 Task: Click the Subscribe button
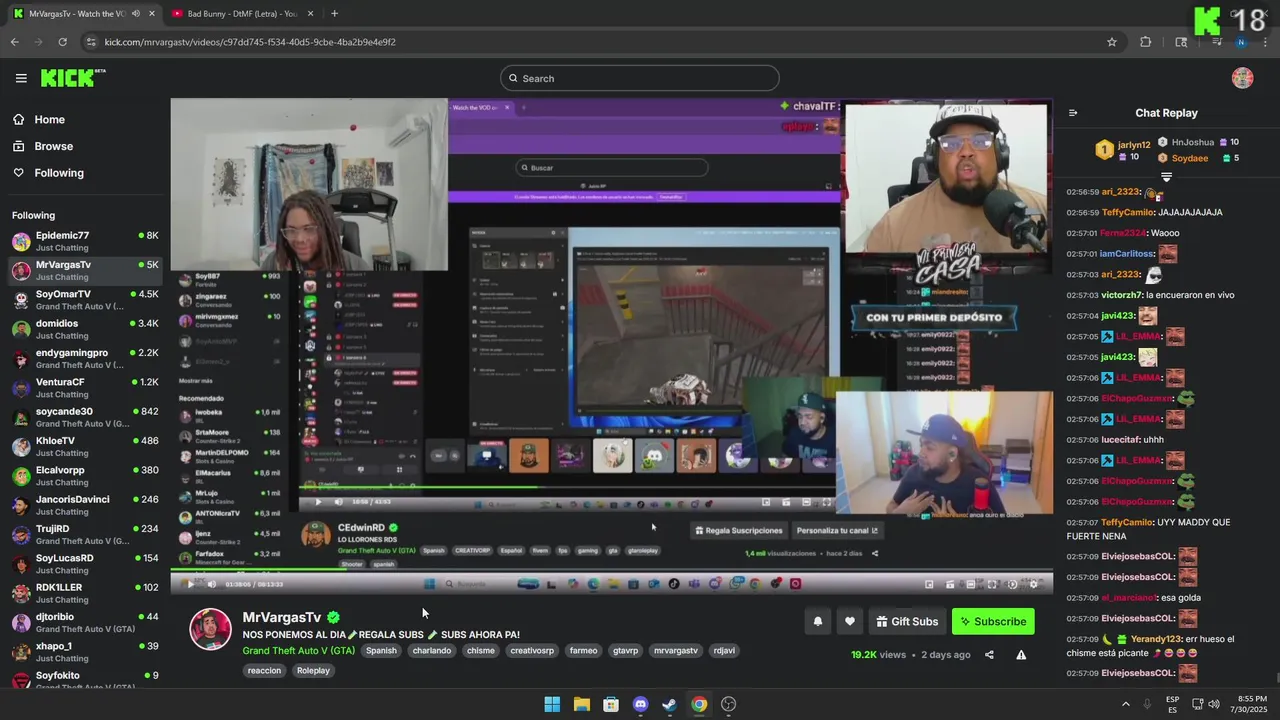click(993, 622)
